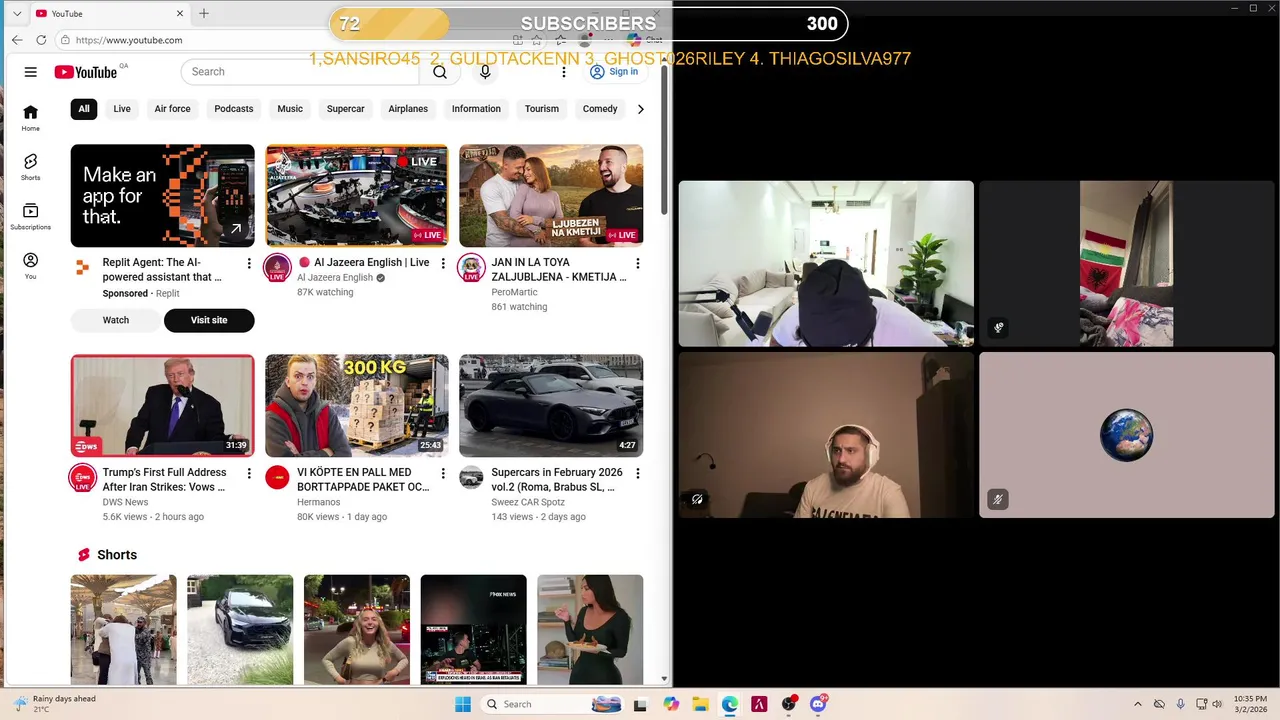Open YouTube settings three-dot menu near Sign in
Viewport: 1280px width, 720px height.
[x=564, y=72]
